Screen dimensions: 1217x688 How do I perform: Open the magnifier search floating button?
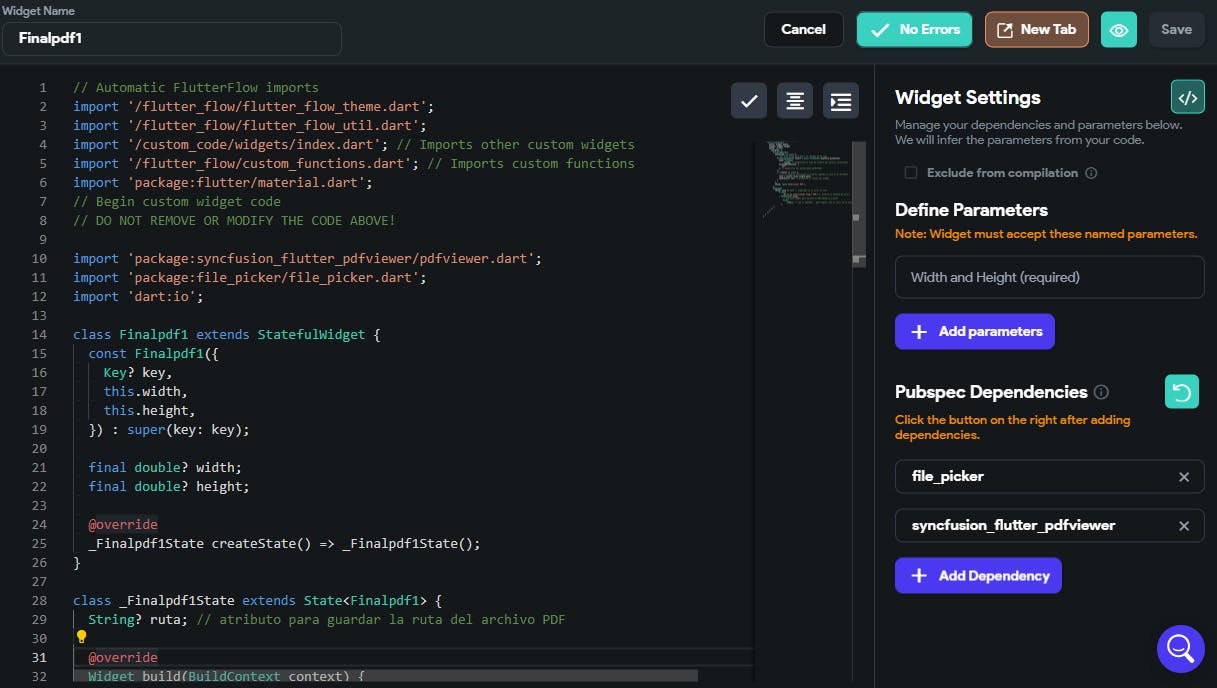[x=1180, y=649]
